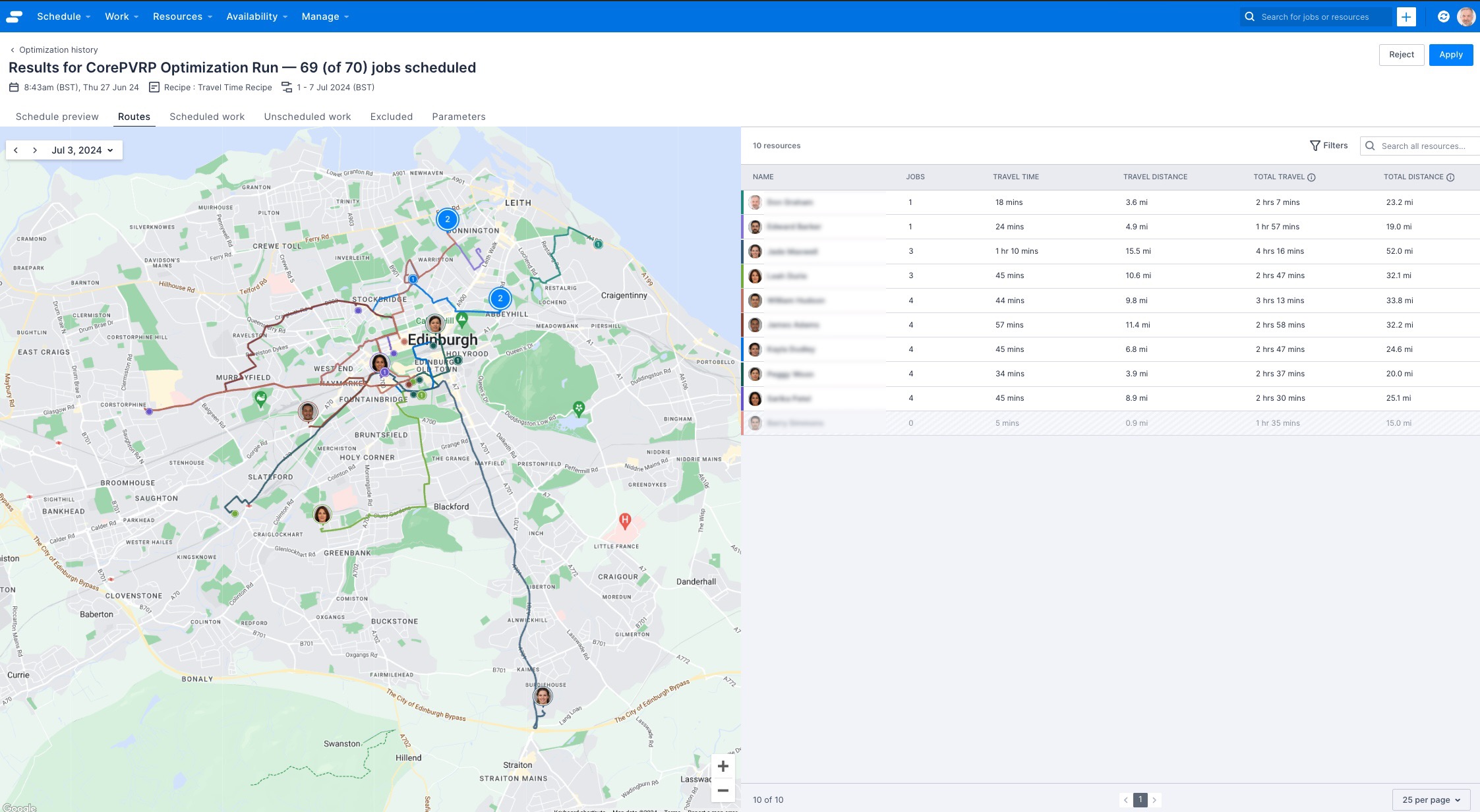Open your profile avatar menu

coord(1466,16)
